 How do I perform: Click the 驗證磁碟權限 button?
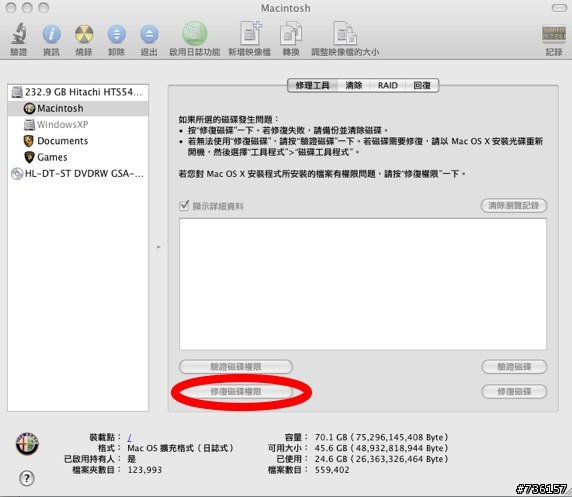(x=236, y=367)
